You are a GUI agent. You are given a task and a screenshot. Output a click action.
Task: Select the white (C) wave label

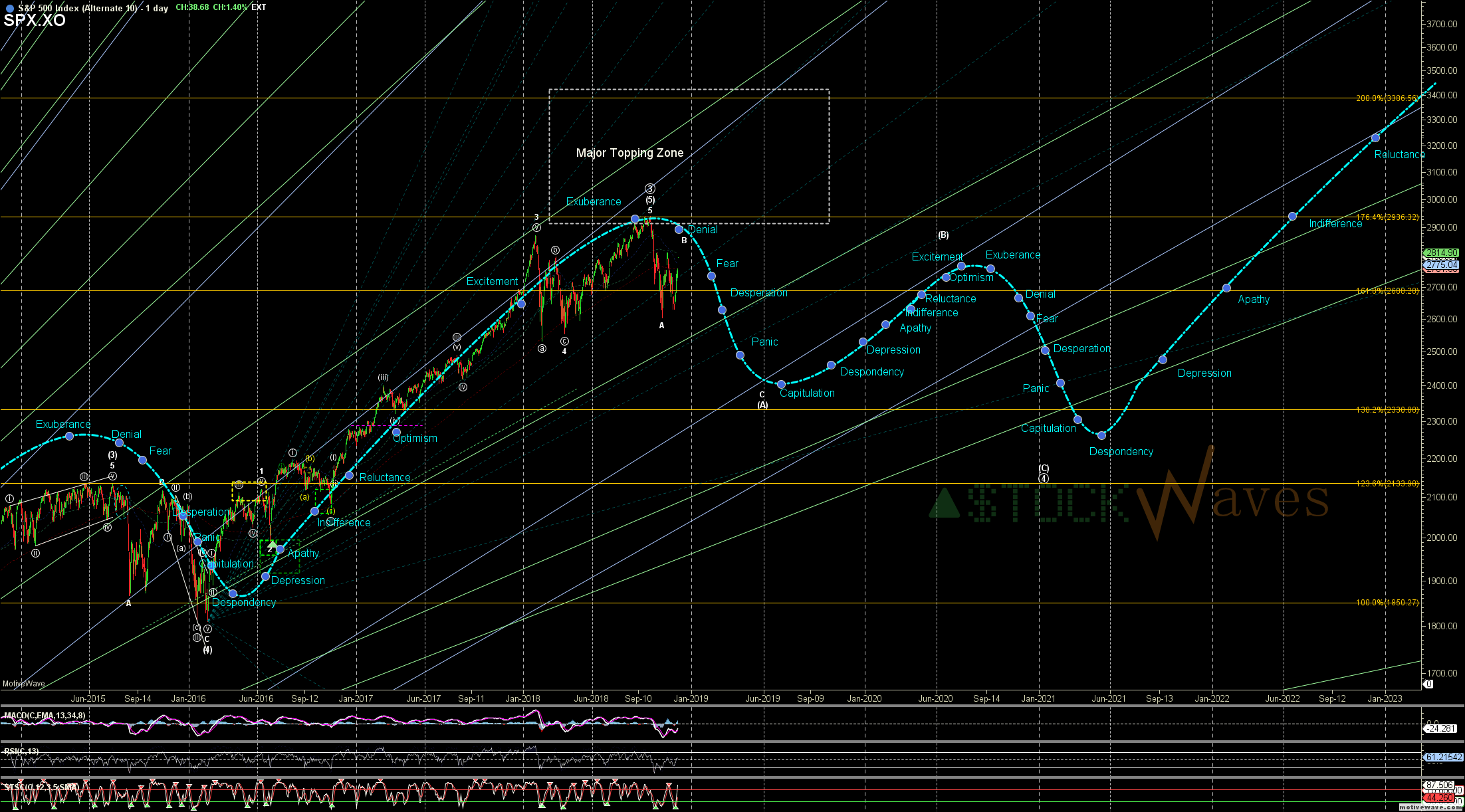[x=1044, y=468]
